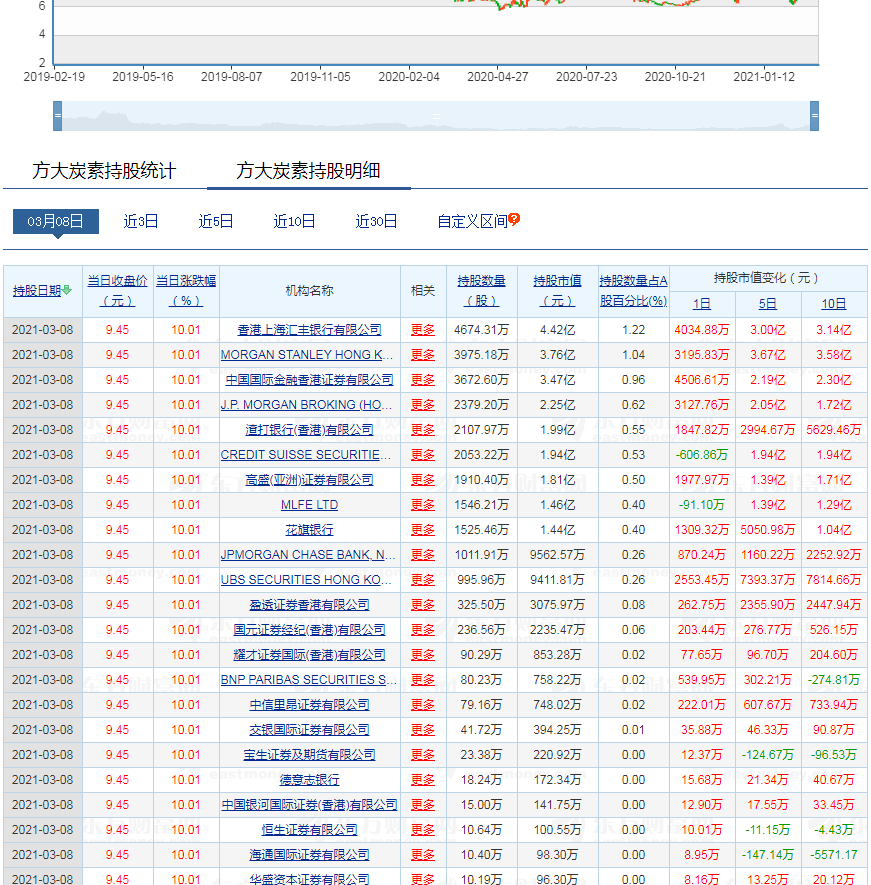Viewport: 871px width, 885px height.
Task: Click the 9562.57万 market value cell
Action: coord(558,555)
